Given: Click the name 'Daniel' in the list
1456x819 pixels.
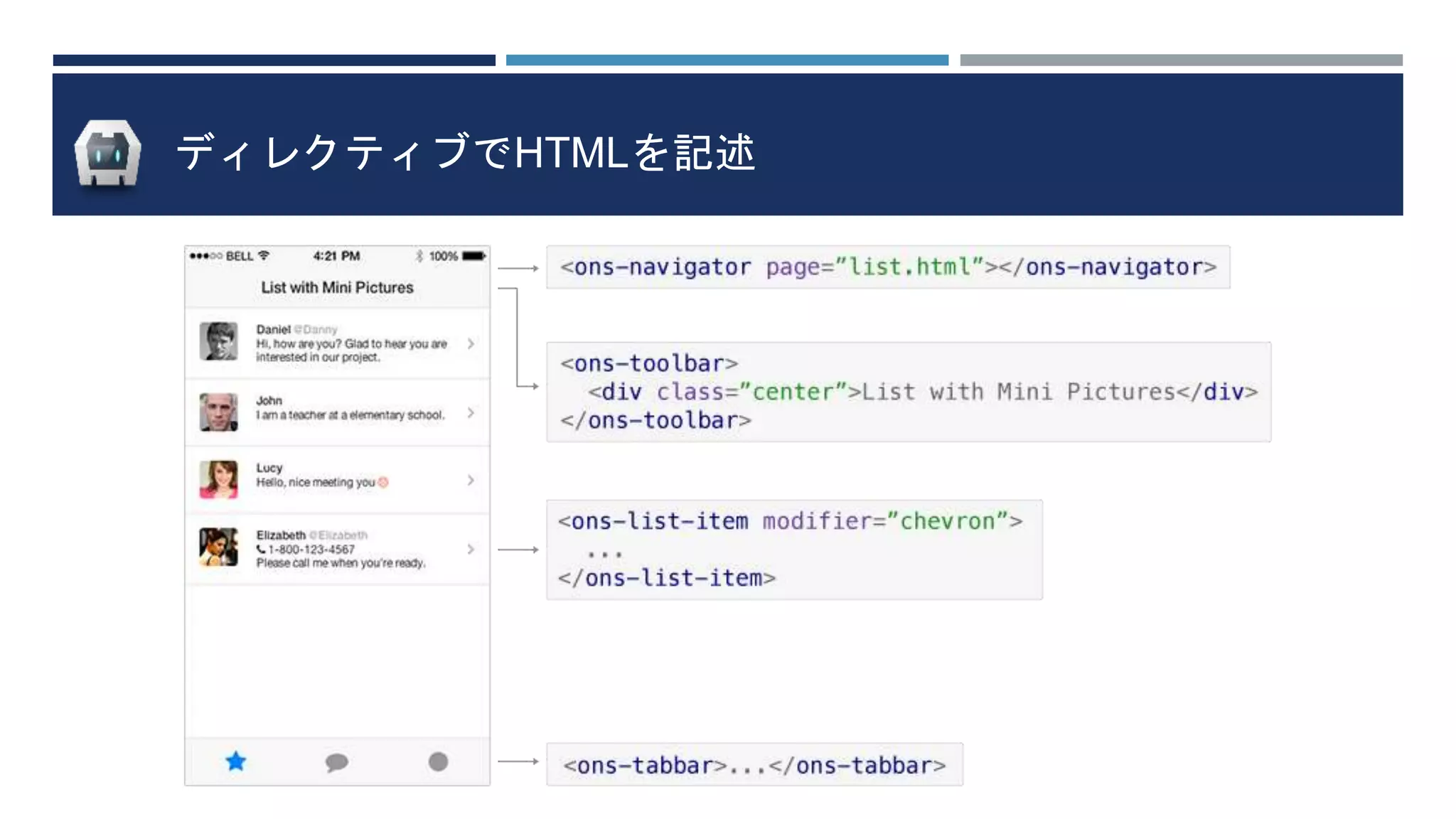Looking at the screenshot, I should coord(274,329).
